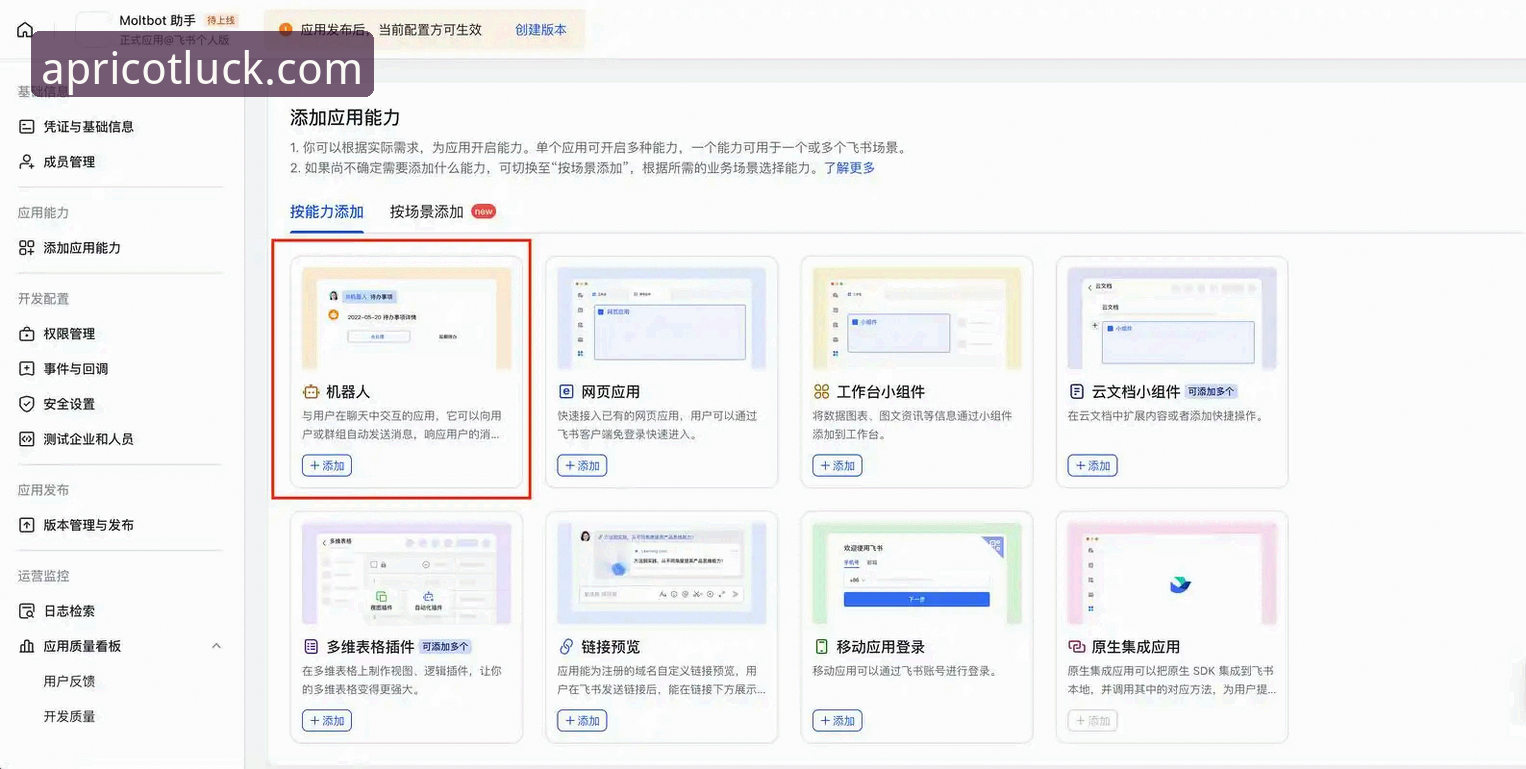Click the 成员管理 person icon

27,162
